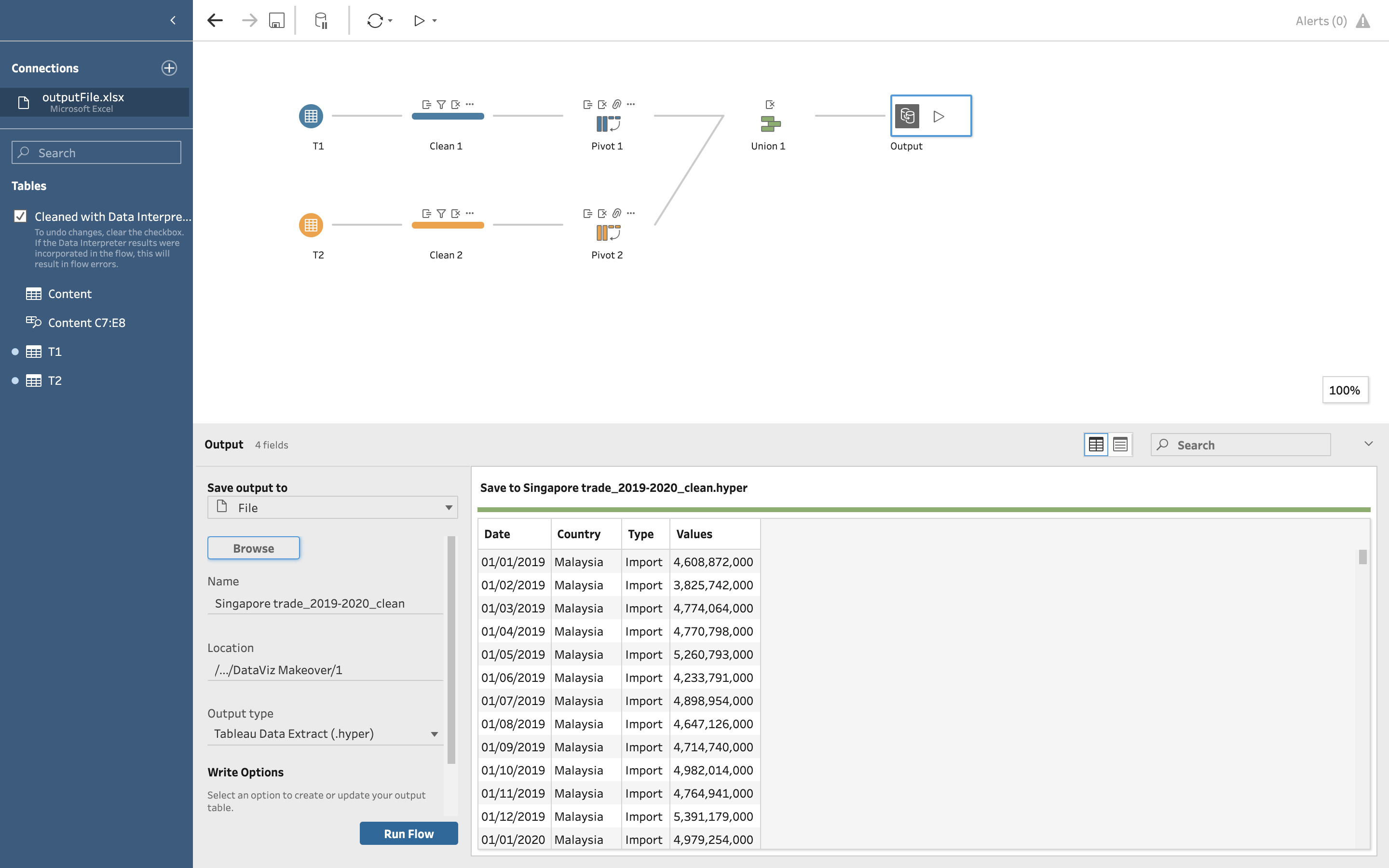The height and width of the screenshot is (868, 1389).
Task: Click the Date column header
Action: (514, 534)
